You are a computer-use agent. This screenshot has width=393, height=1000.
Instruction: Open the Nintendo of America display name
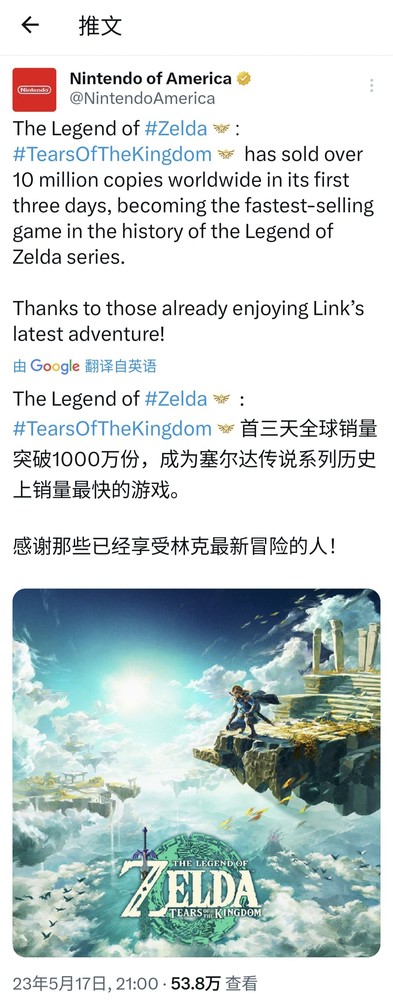tap(151, 78)
